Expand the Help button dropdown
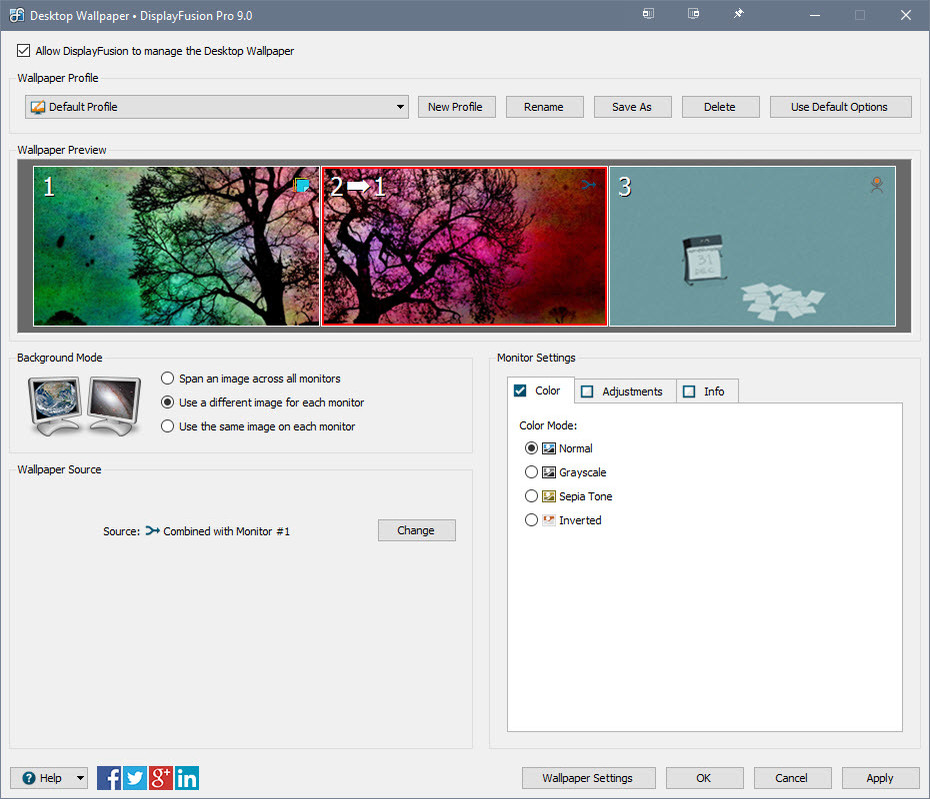Screen dimensions: 930x799 pyautogui.click(x=79, y=777)
